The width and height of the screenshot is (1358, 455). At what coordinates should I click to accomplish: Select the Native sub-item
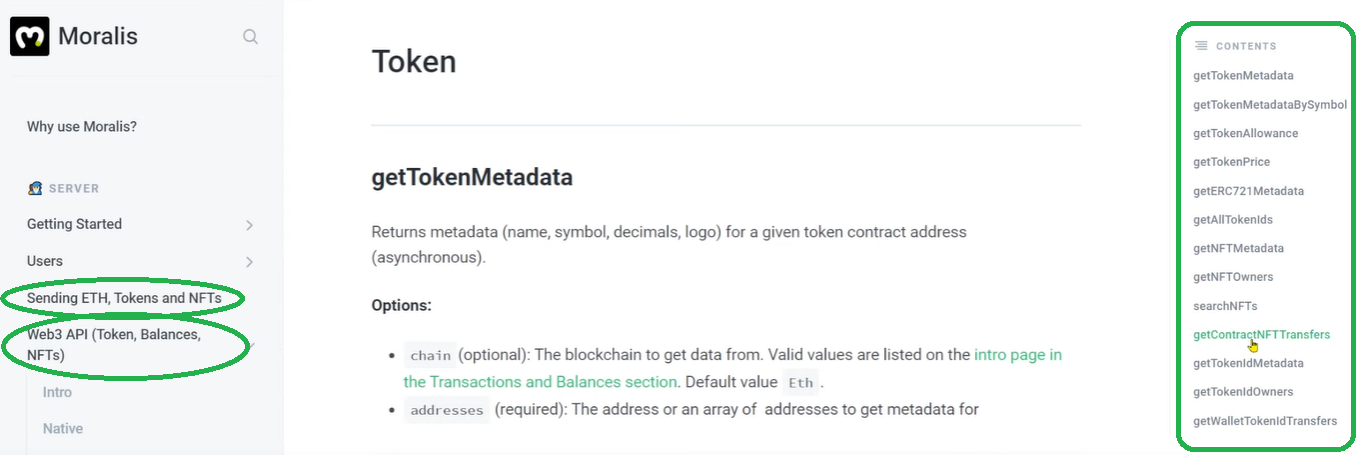(x=63, y=428)
